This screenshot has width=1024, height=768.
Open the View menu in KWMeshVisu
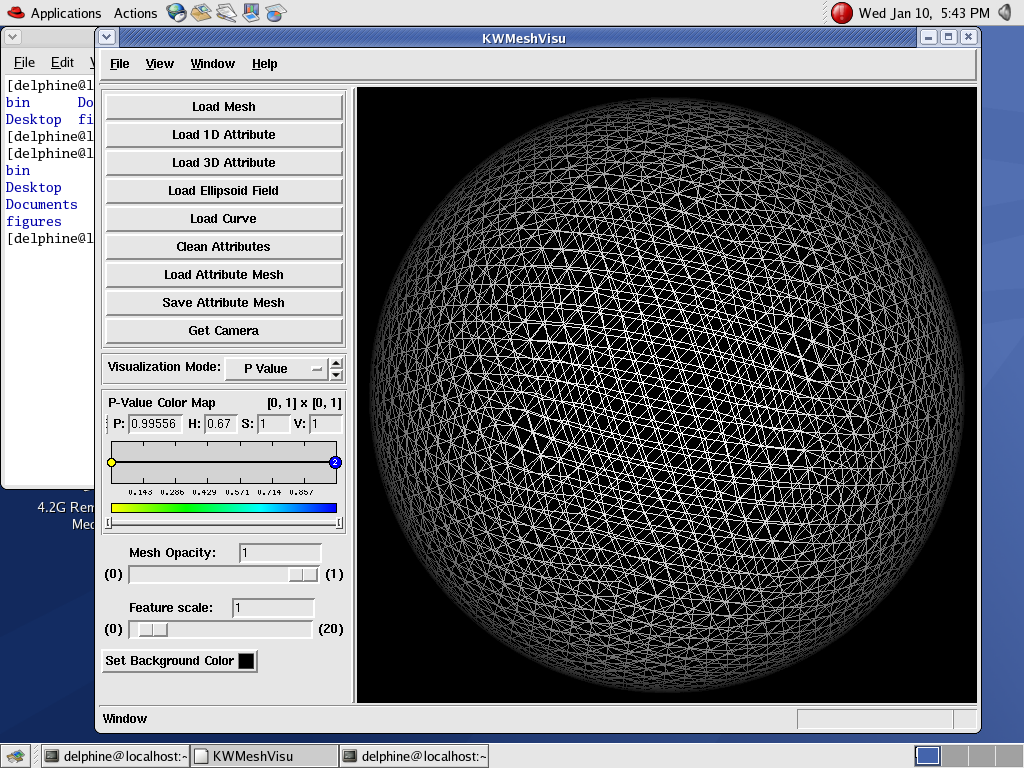coord(160,64)
